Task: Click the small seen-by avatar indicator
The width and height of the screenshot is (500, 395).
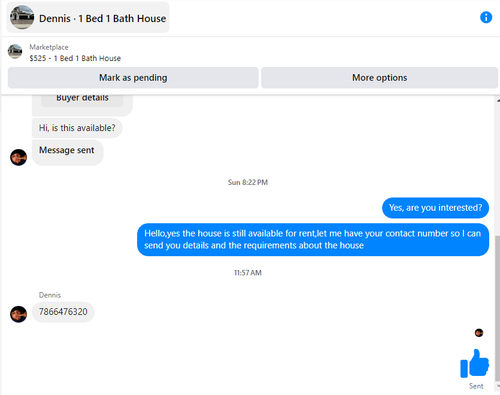Action: pos(479,333)
